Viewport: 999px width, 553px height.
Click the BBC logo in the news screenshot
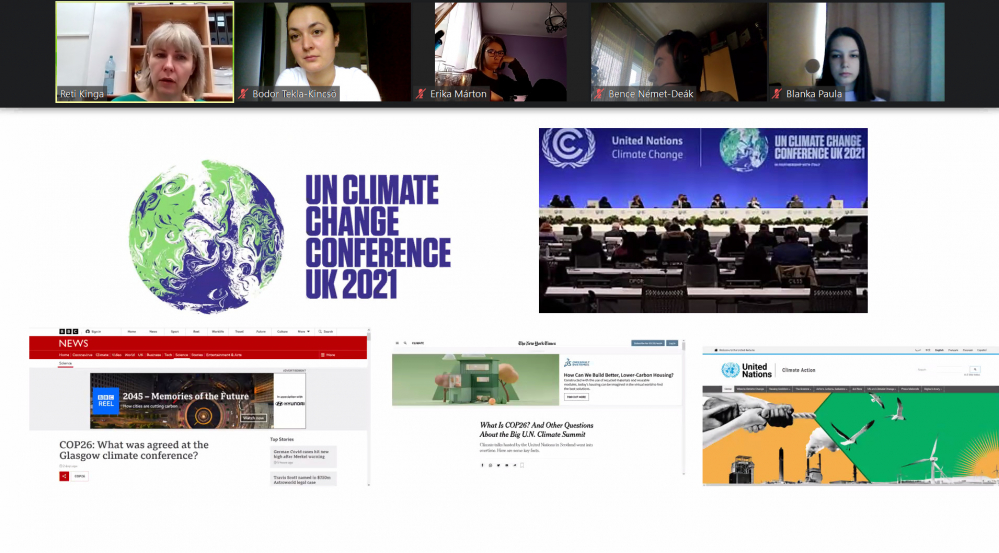pyautogui.click(x=69, y=331)
